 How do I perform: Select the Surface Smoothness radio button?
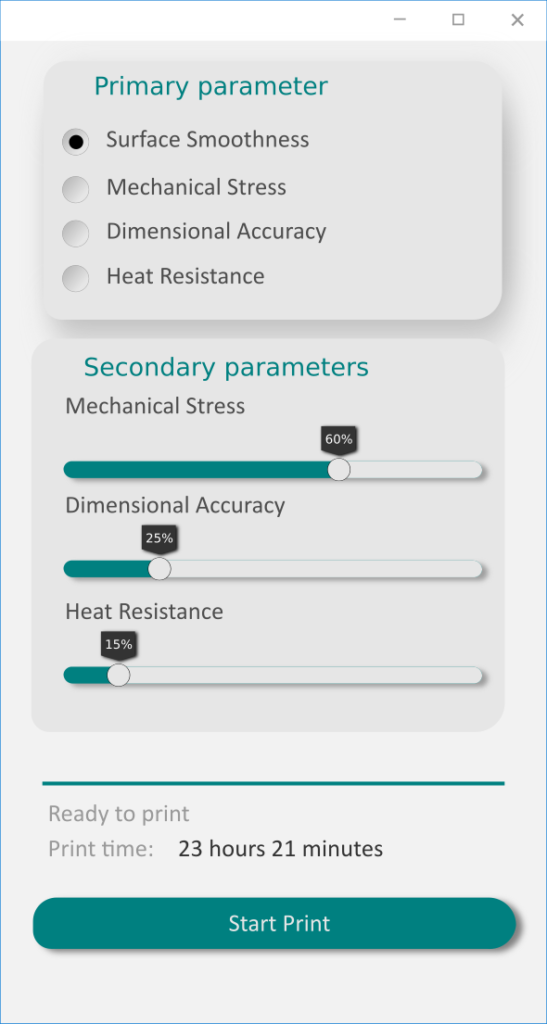coord(76,141)
